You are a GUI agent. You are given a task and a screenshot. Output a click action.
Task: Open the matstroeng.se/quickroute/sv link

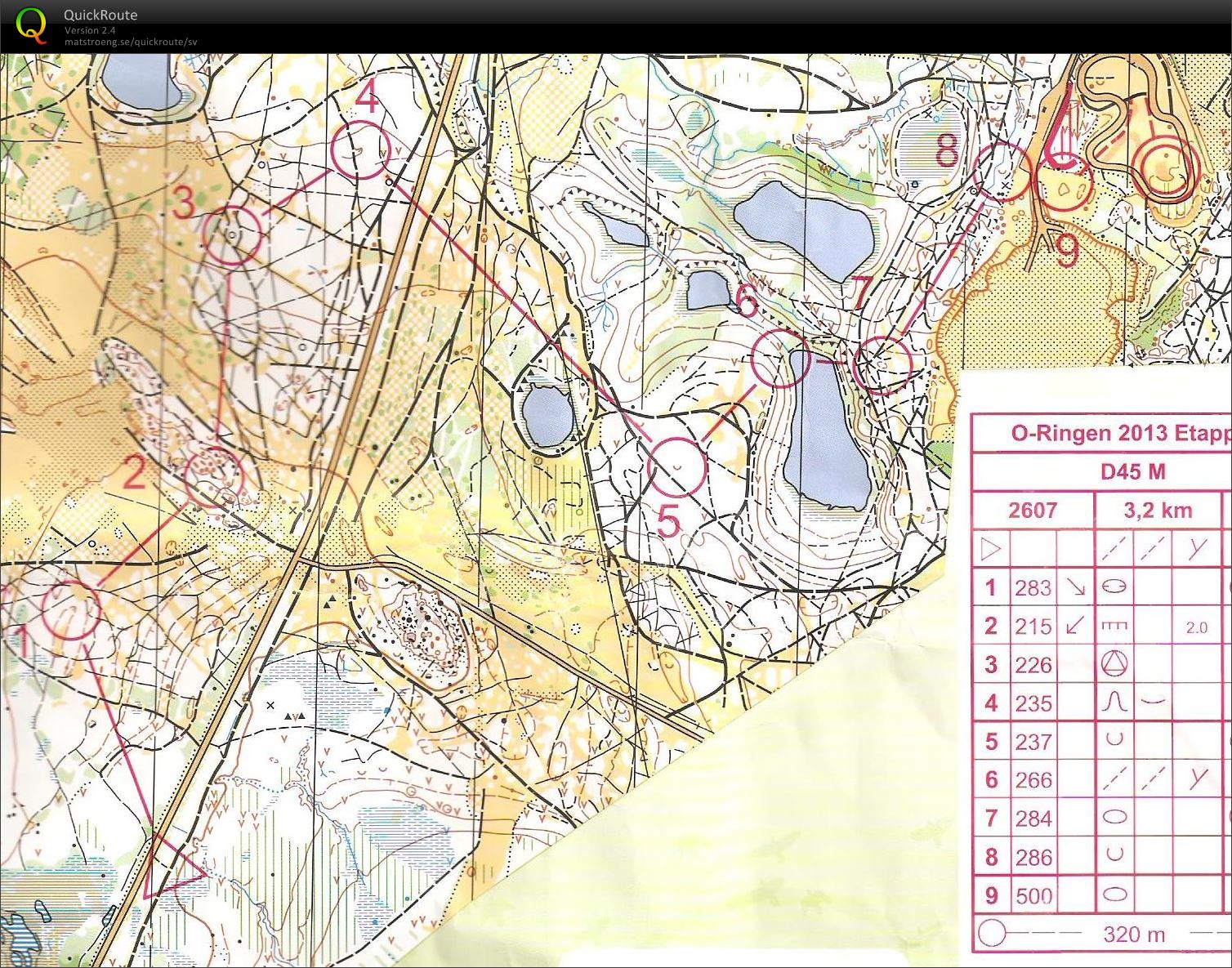tap(131, 42)
